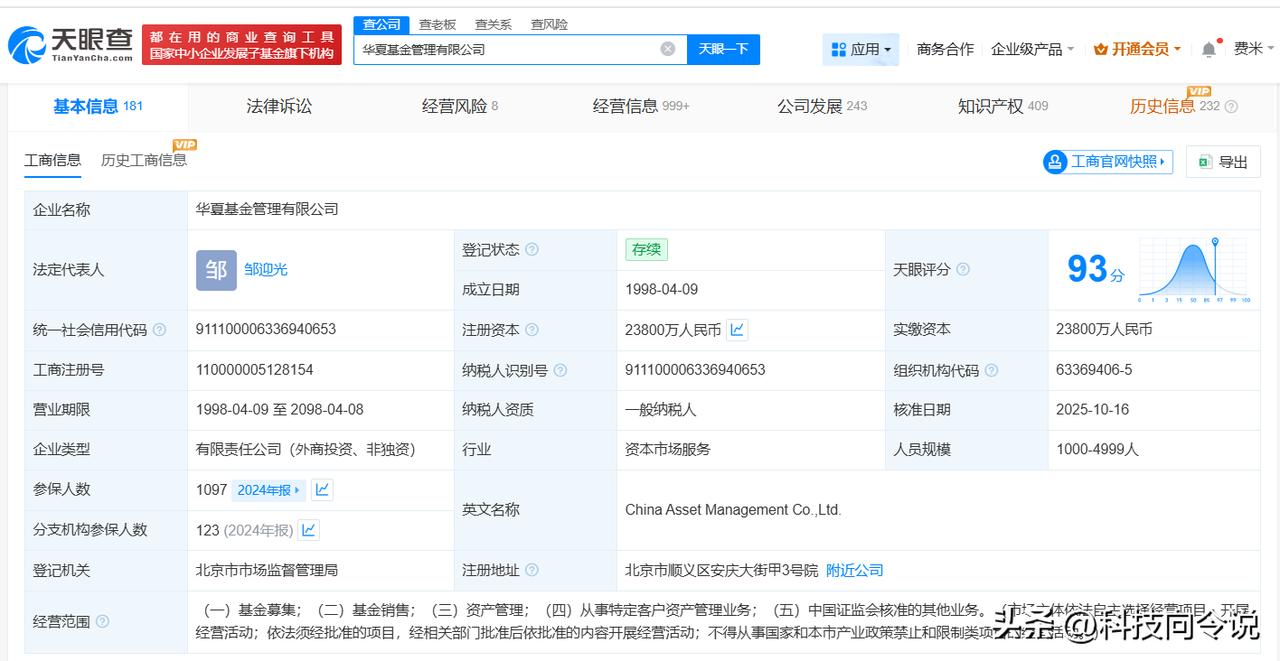Open the 历史信息 VIP tab
The width and height of the screenshot is (1280, 661).
coord(1175,106)
